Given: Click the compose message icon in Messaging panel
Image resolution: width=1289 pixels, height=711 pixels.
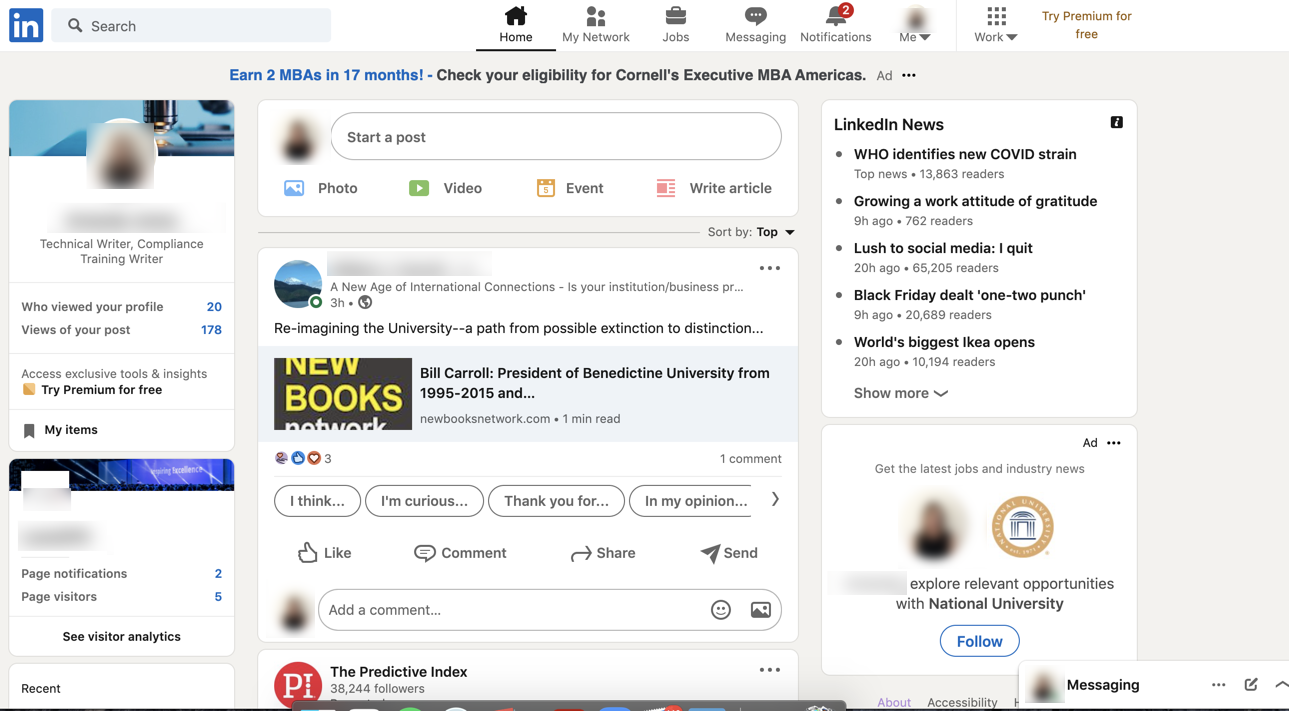Looking at the screenshot, I should coord(1250,684).
